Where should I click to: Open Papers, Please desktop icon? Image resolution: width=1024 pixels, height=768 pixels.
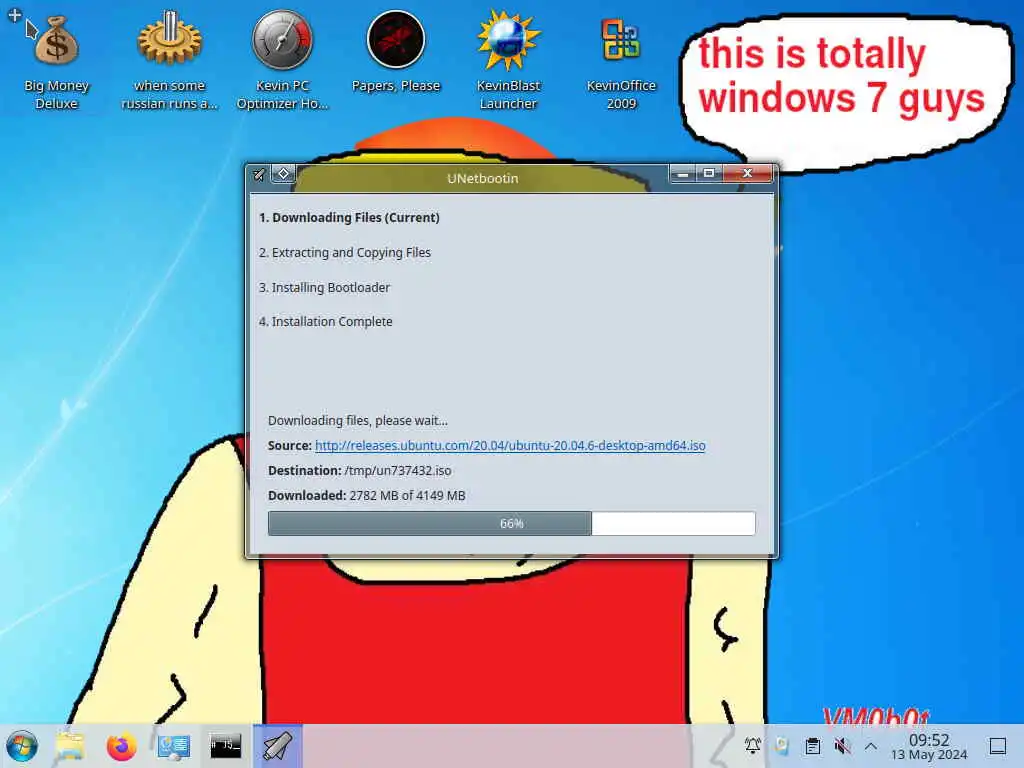(396, 54)
